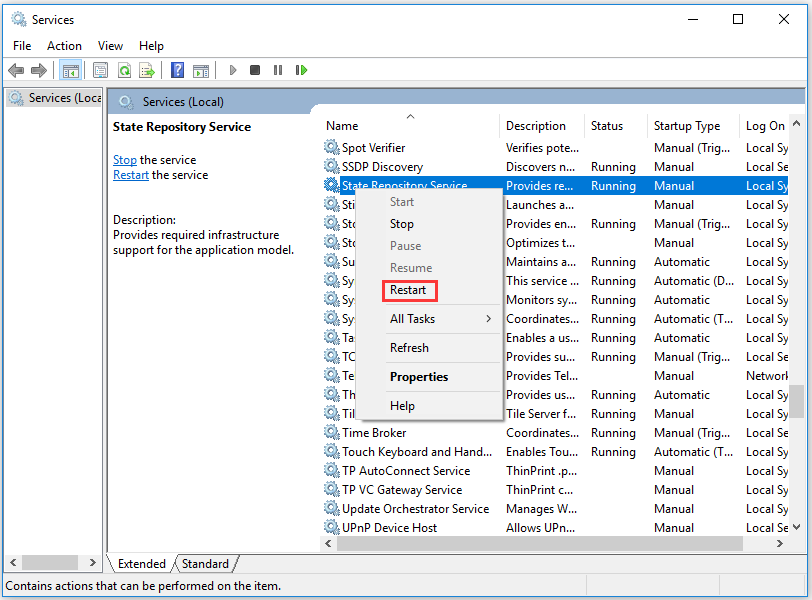
Task: Click the Stop Service square icon
Action: click(255, 70)
